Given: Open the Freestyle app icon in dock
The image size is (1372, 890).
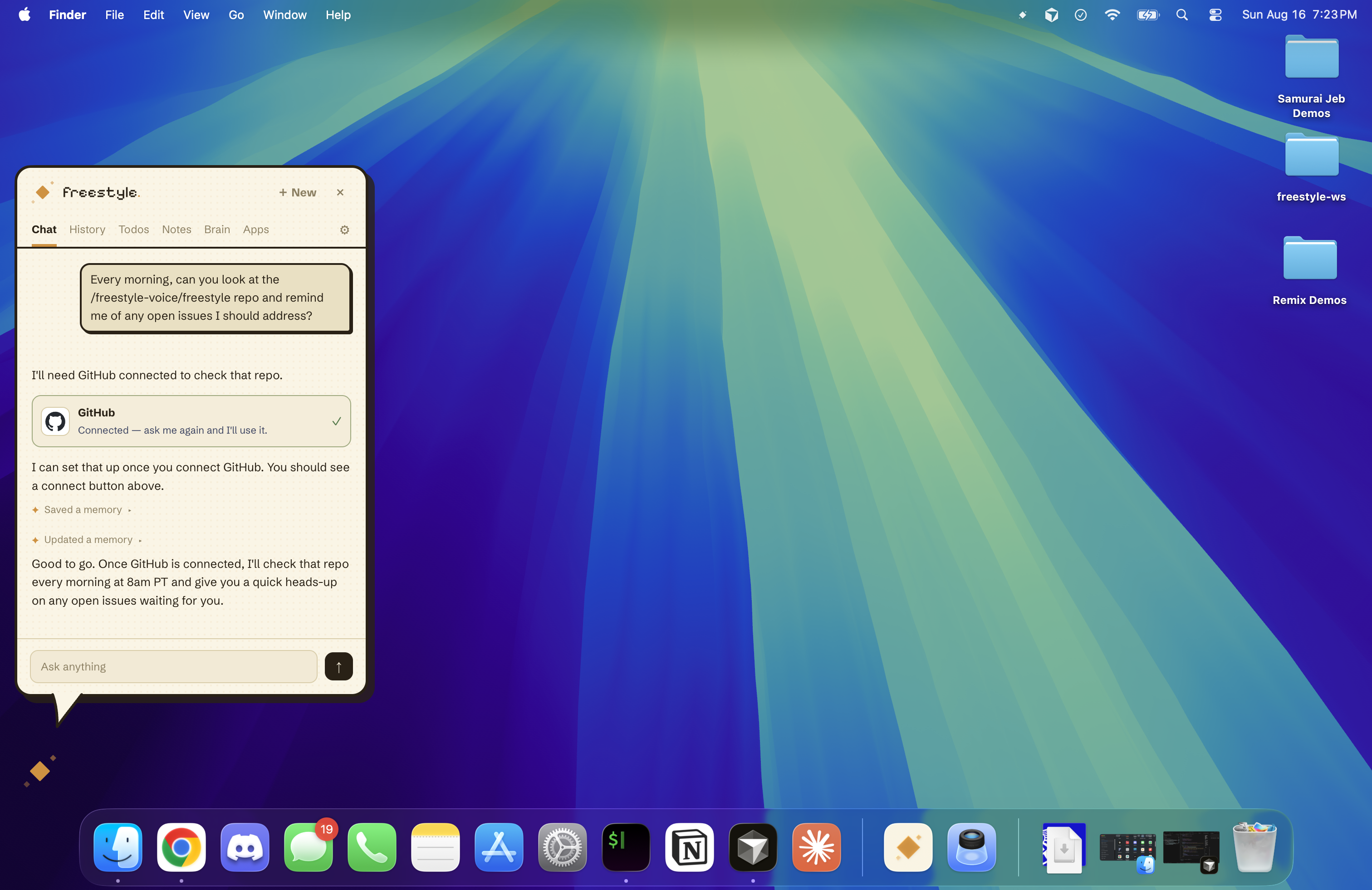Looking at the screenshot, I should (x=908, y=847).
